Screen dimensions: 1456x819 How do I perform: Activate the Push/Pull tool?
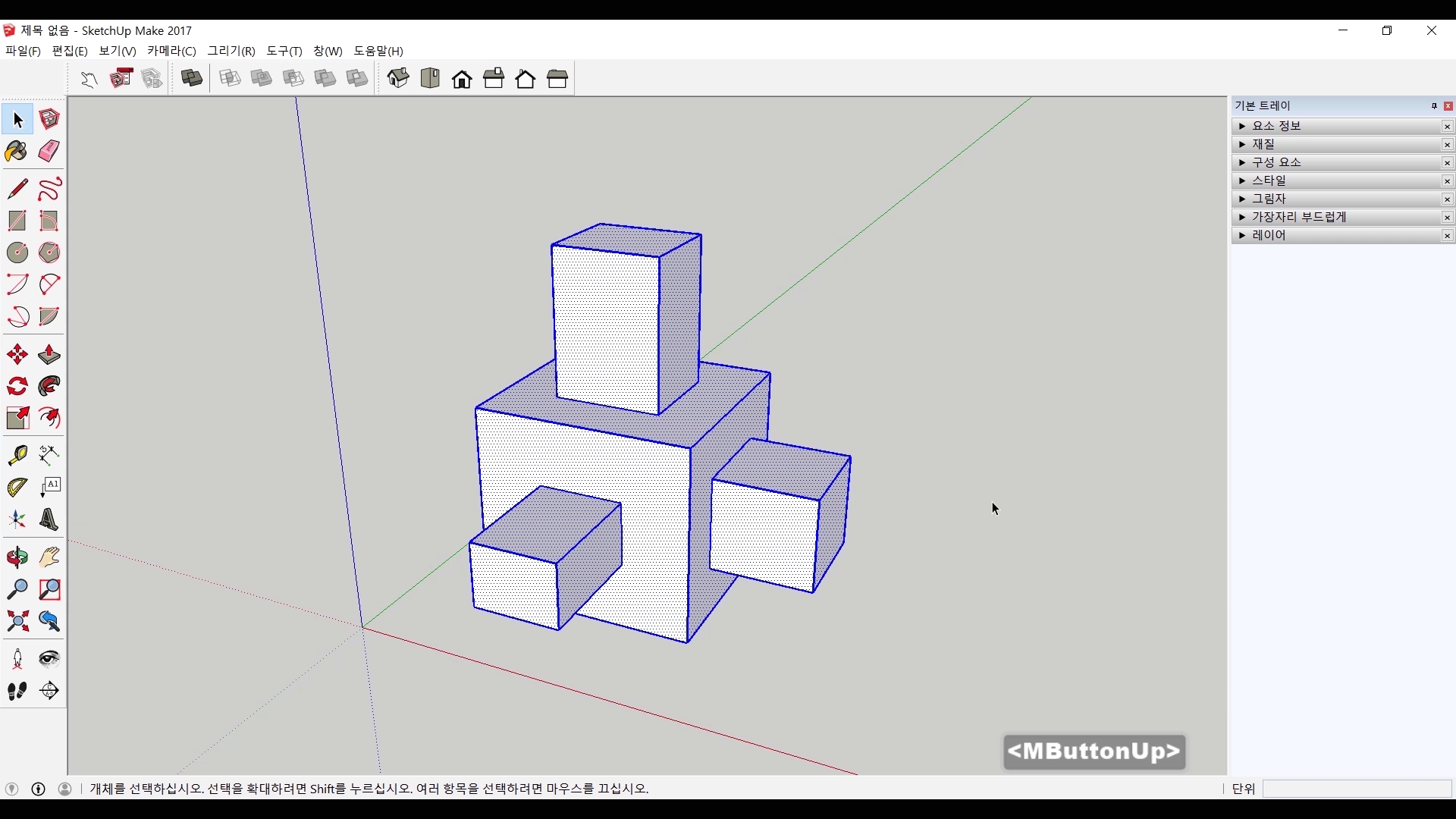[x=49, y=355]
